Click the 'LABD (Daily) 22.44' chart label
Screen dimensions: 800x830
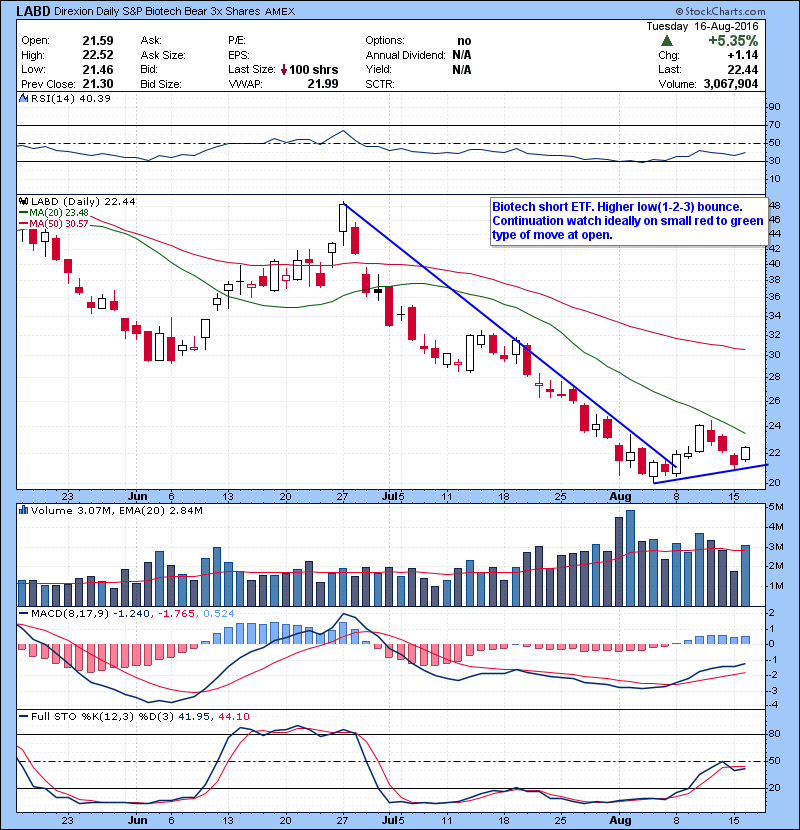click(x=83, y=202)
